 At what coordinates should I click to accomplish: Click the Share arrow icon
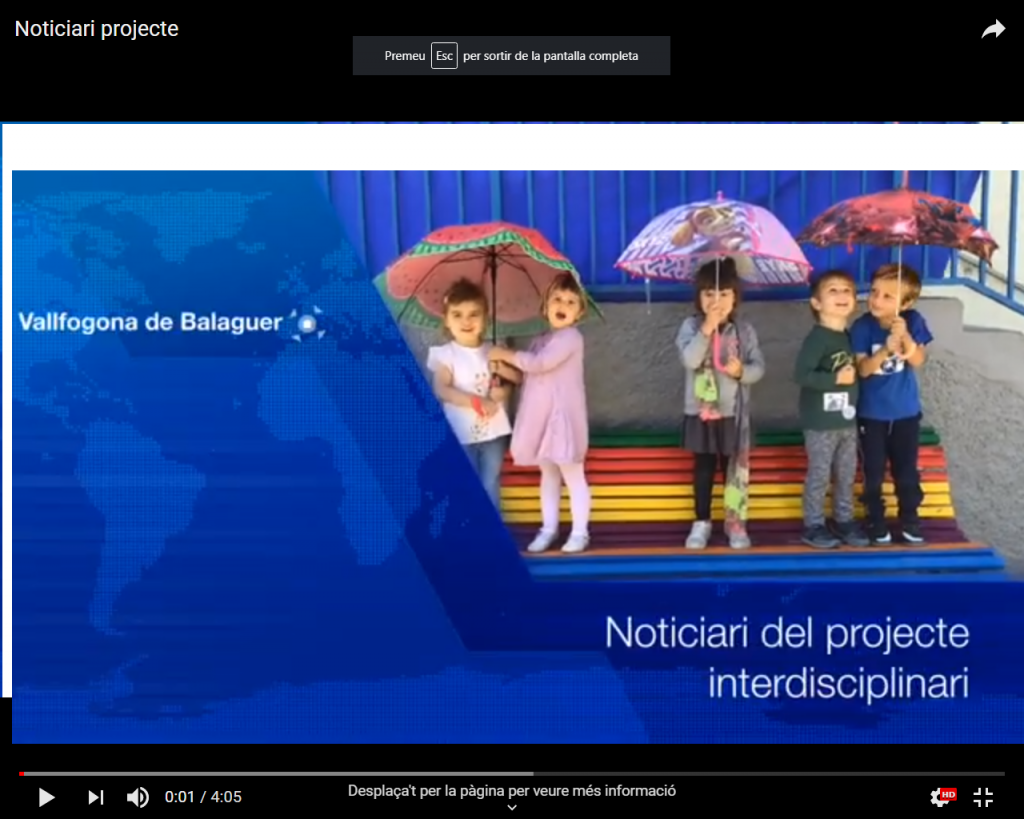(993, 30)
